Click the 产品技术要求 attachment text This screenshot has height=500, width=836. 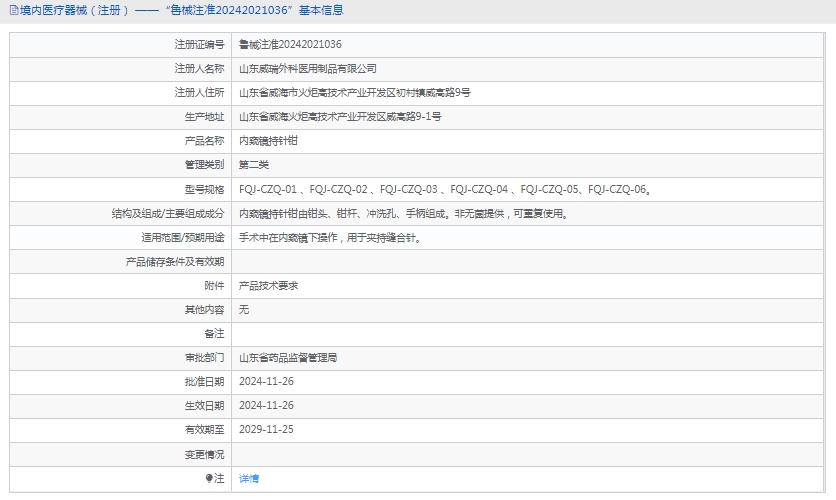coord(268,285)
